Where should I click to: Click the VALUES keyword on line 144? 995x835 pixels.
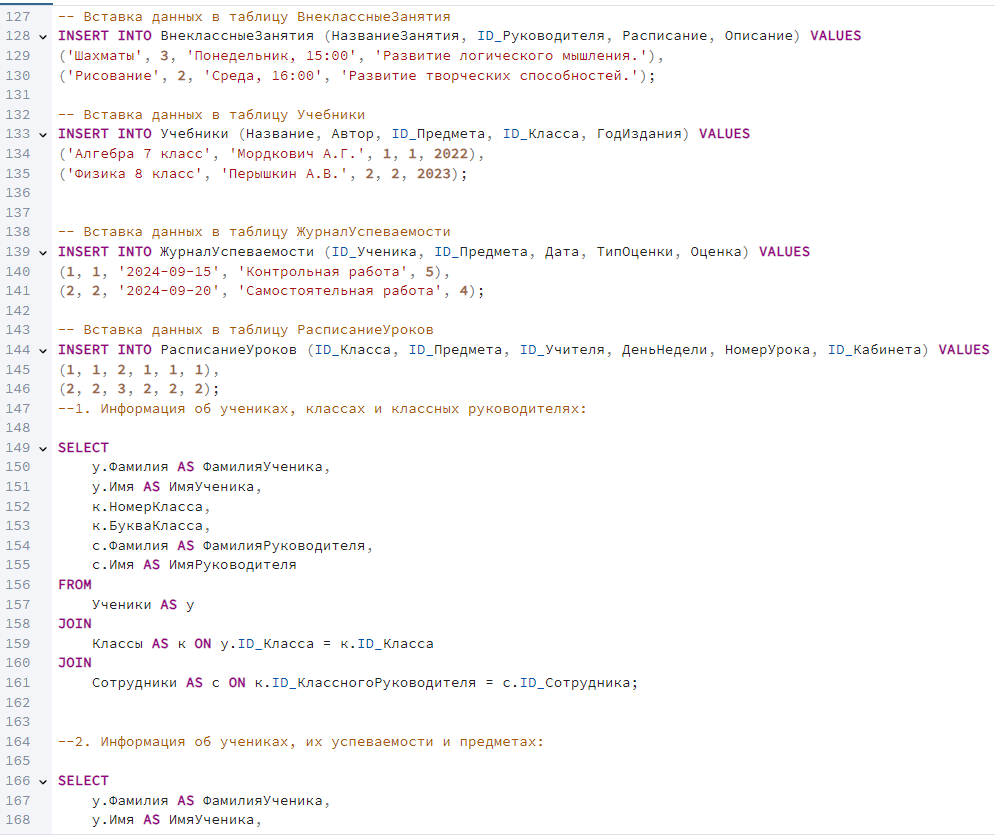964,350
